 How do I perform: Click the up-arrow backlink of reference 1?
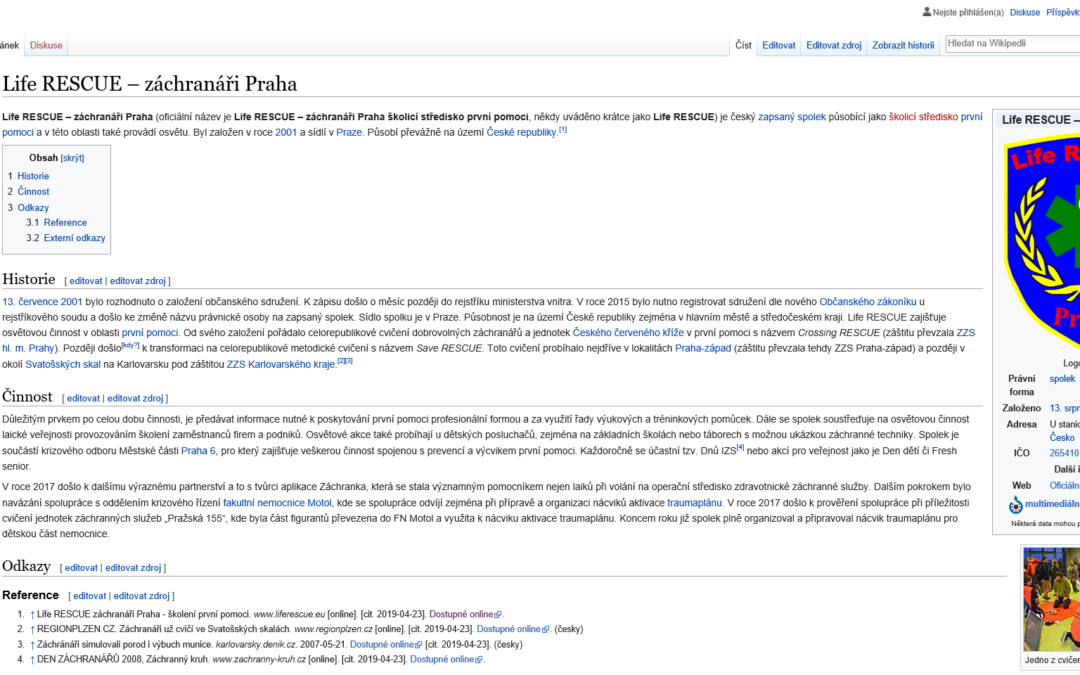(x=32, y=614)
